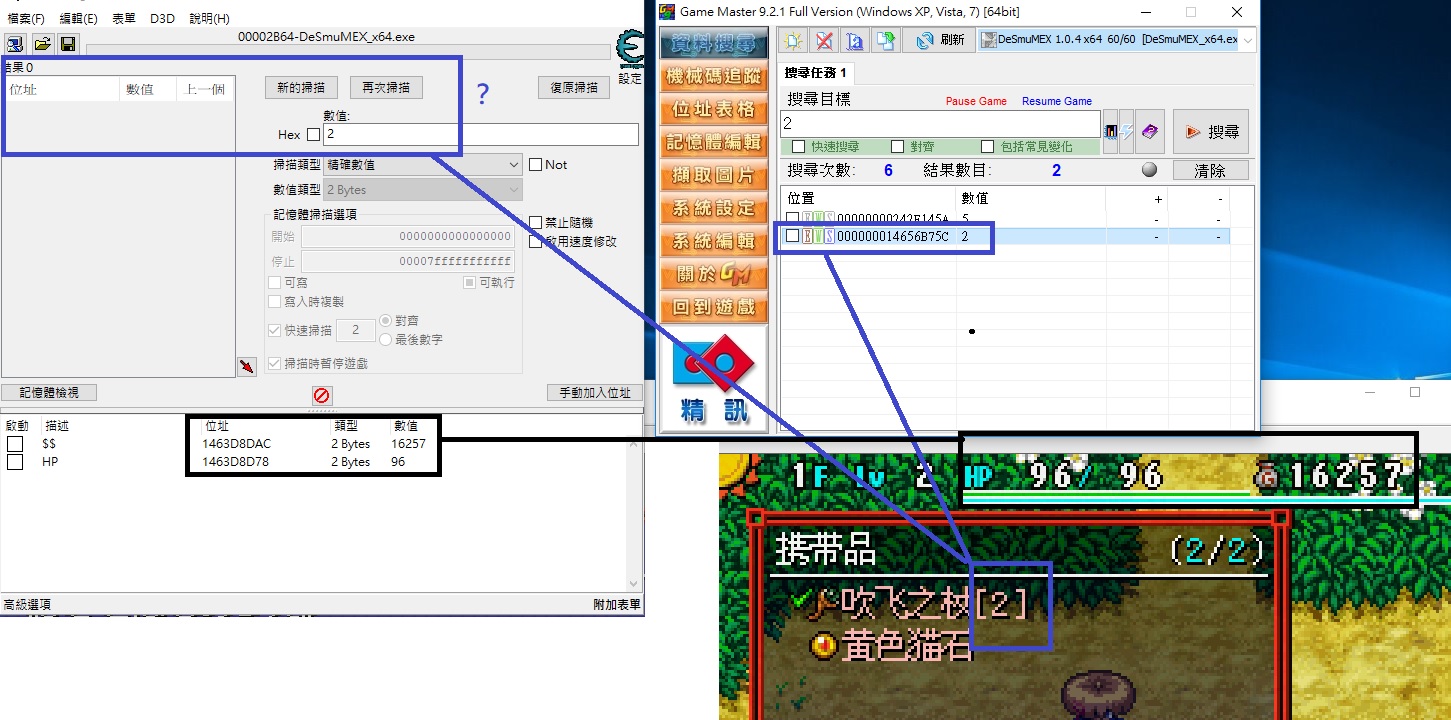Enable the 啟用速度修改 checkbox
1451x720 pixels.
pyautogui.click(x=536, y=241)
